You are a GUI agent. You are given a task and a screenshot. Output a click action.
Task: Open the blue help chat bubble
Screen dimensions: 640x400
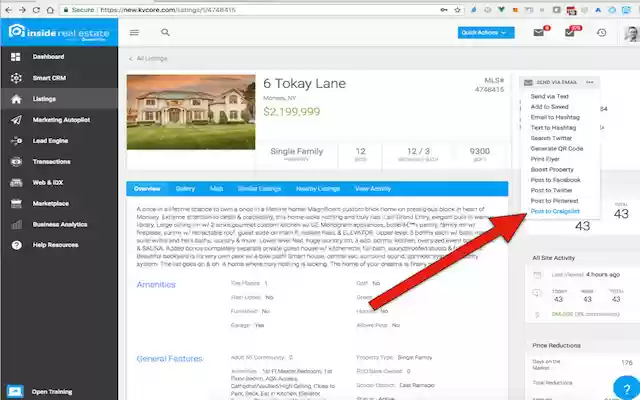coord(627,388)
